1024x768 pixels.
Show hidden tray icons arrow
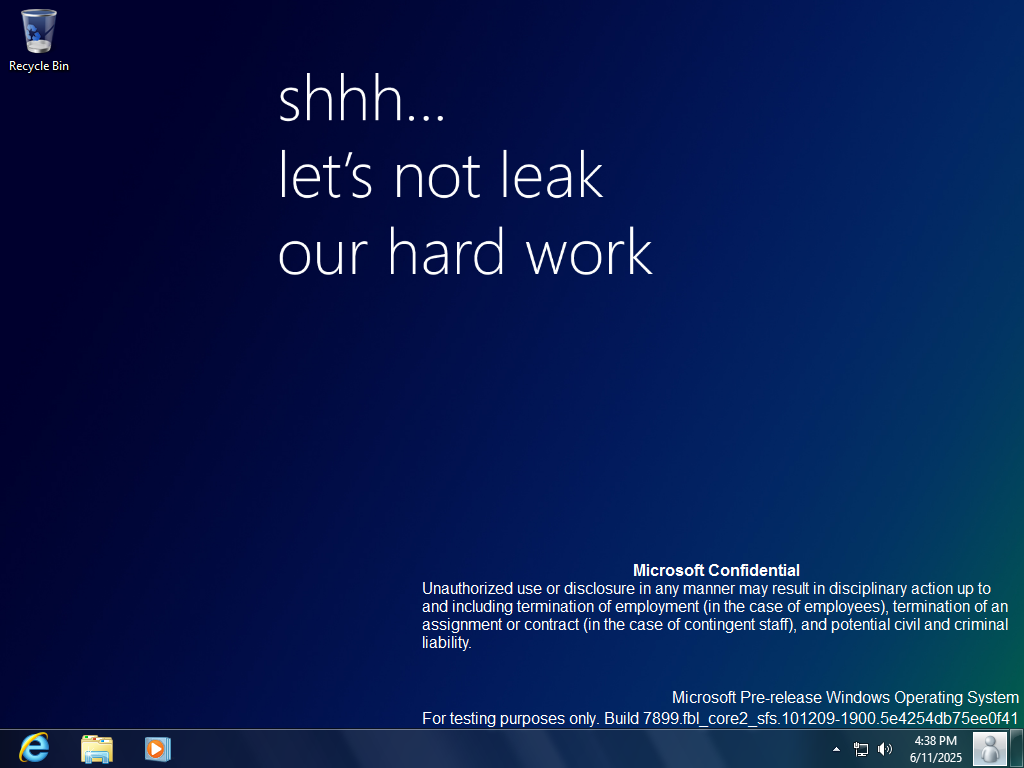click(x=836, y=749)
